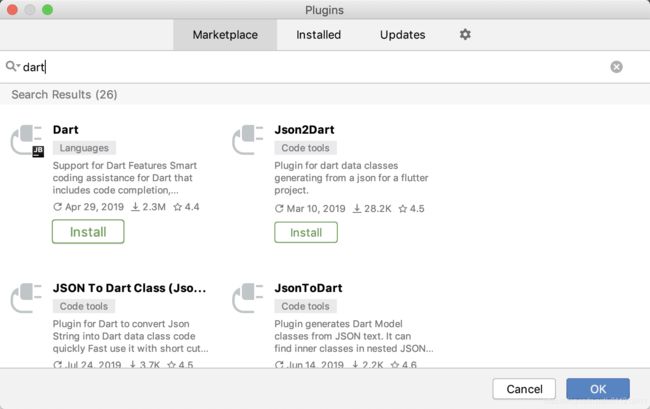
Task: Click the Json2Dart plugin icon
Action: [248, 140]
